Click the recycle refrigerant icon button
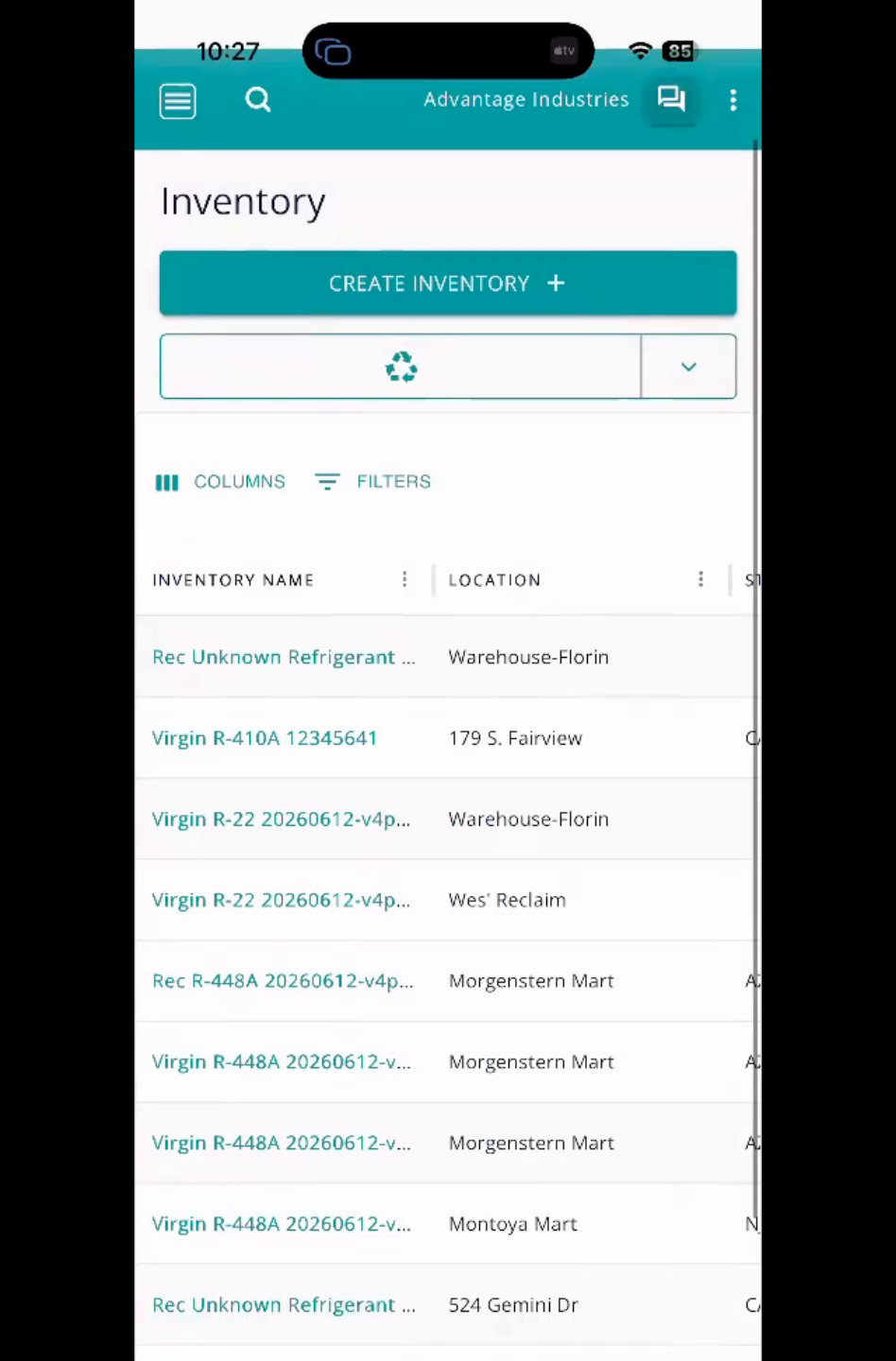Image resolution: width=896 pixels, height=1361 pixels. (401, 367)
